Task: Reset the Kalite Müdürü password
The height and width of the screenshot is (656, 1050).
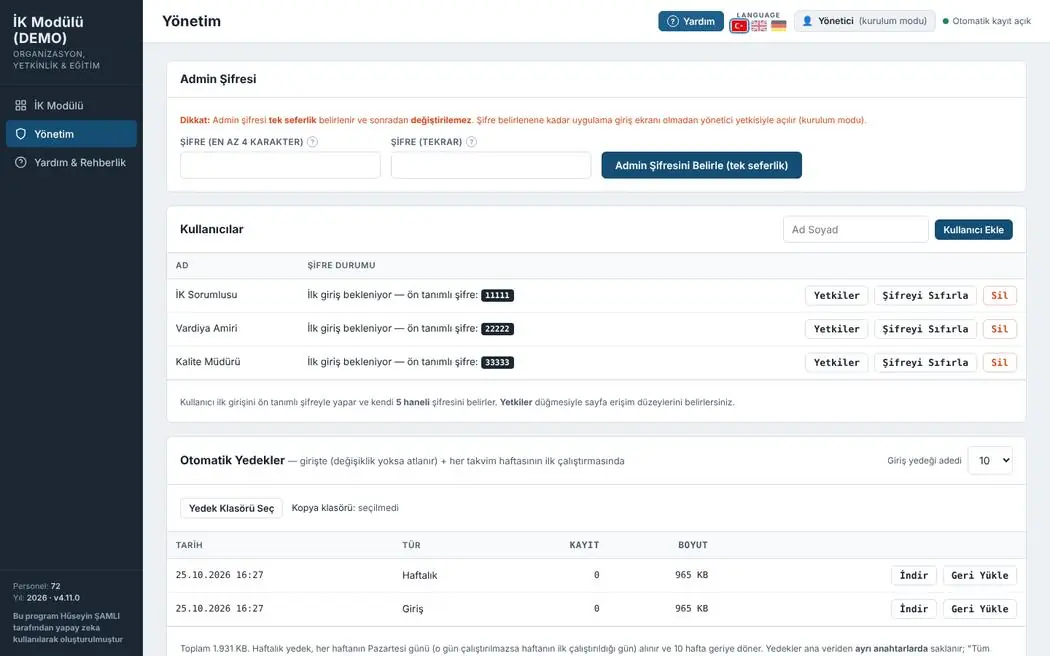Action: click(x=925, y=362)
